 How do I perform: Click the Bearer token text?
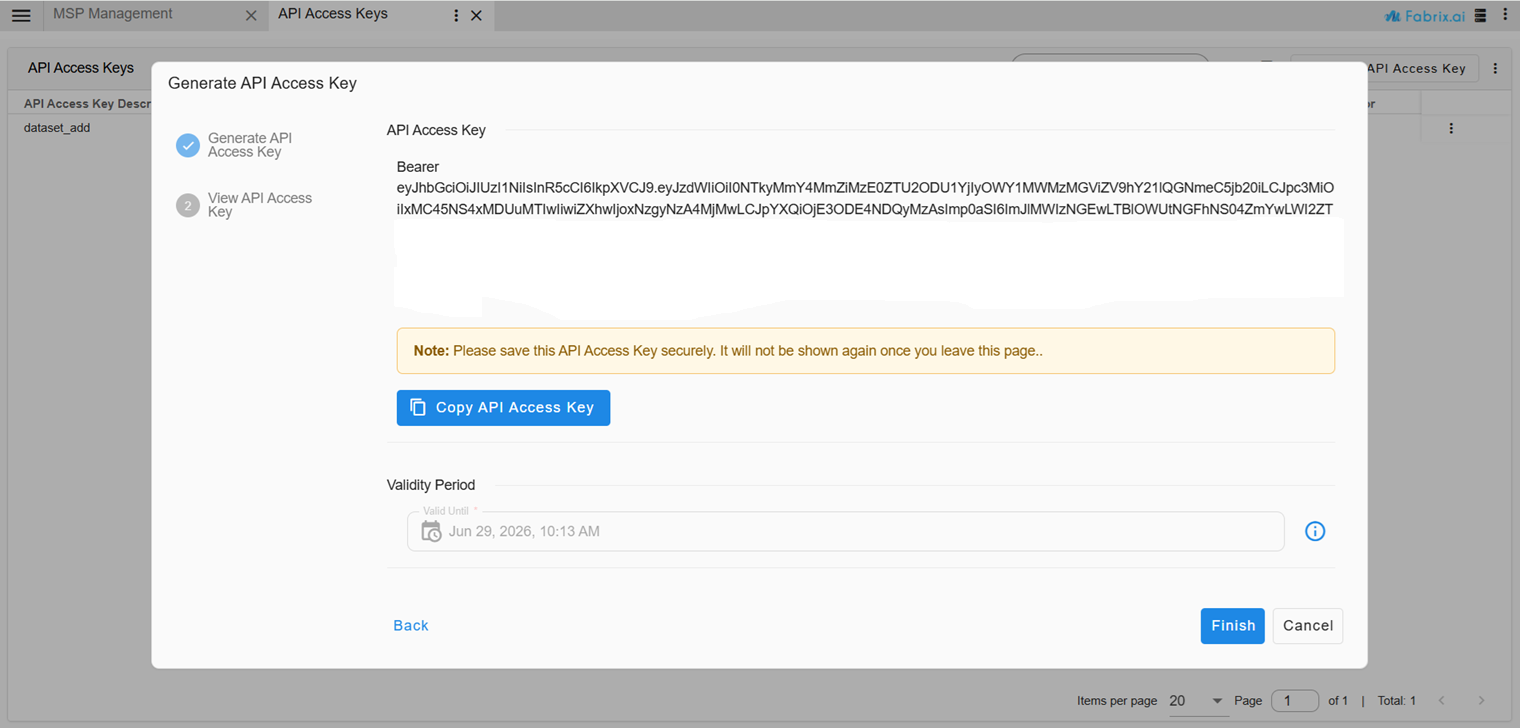tap(865, 188)
